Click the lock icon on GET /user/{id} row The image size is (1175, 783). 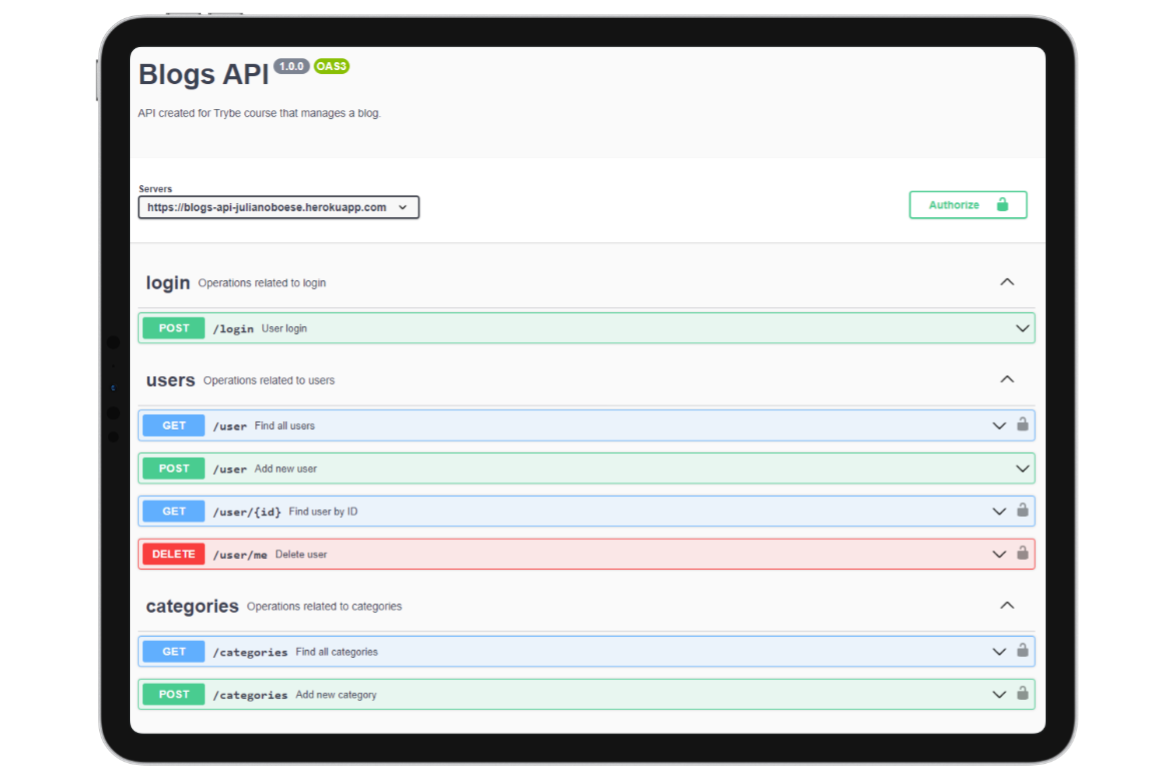1022,510
